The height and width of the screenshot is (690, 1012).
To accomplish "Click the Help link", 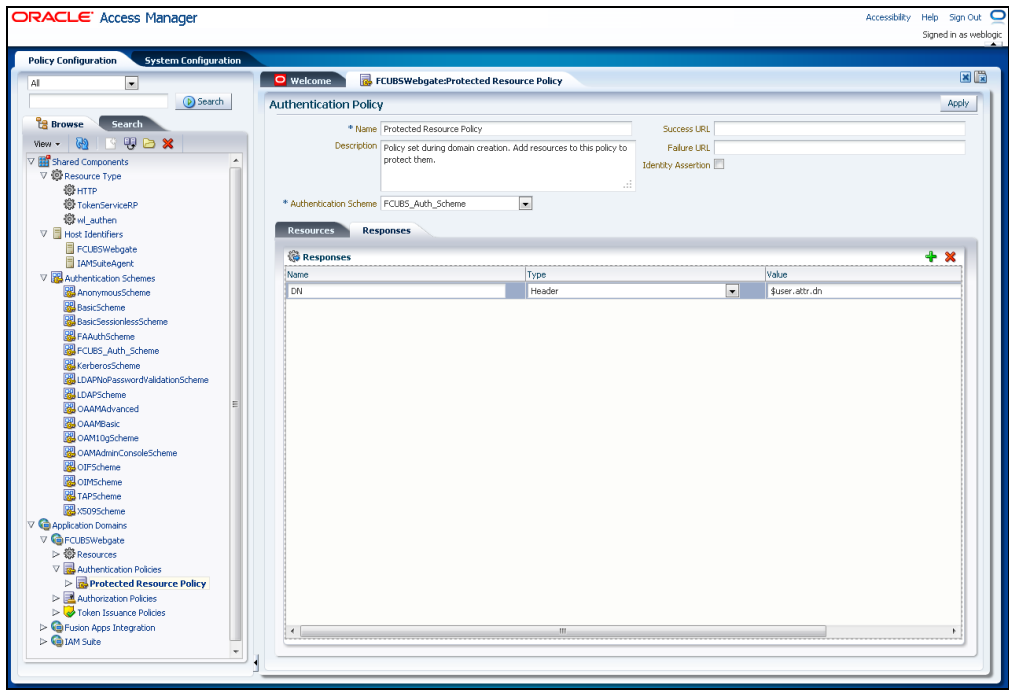I will 929,17.
